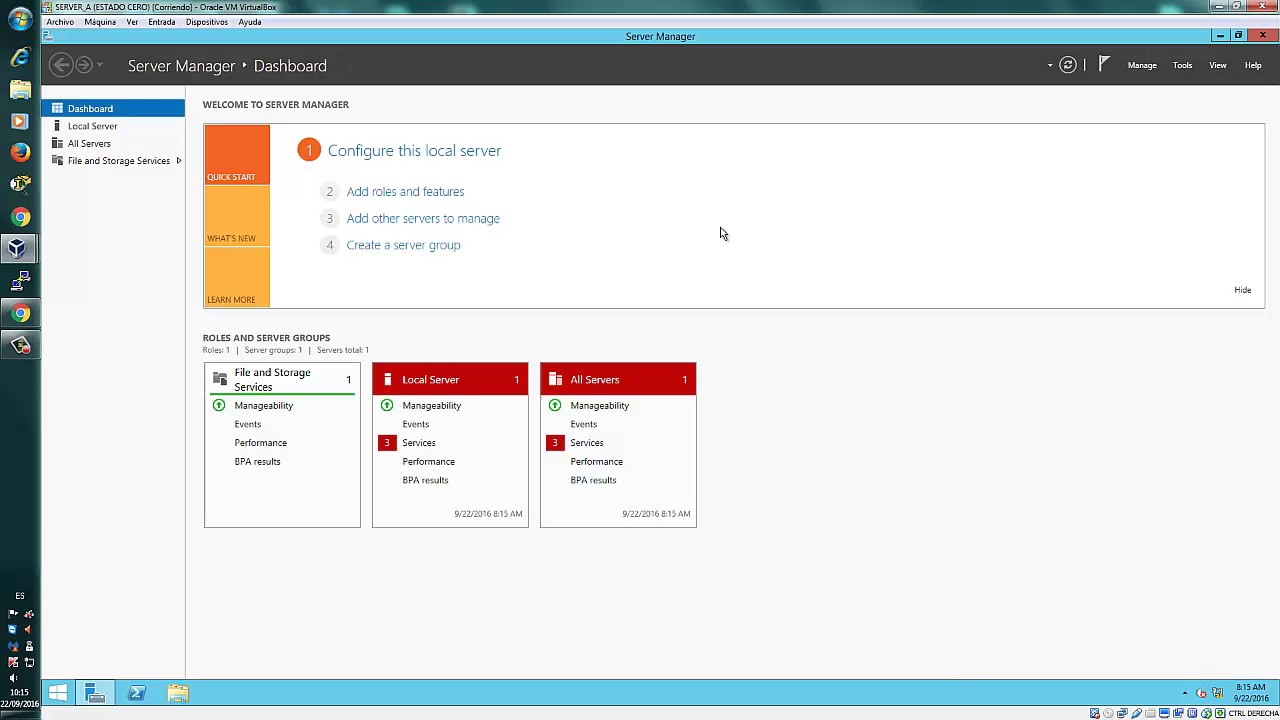Open the guest Windows Start button
Screen dimensions: 1280x720
point(58,692)
